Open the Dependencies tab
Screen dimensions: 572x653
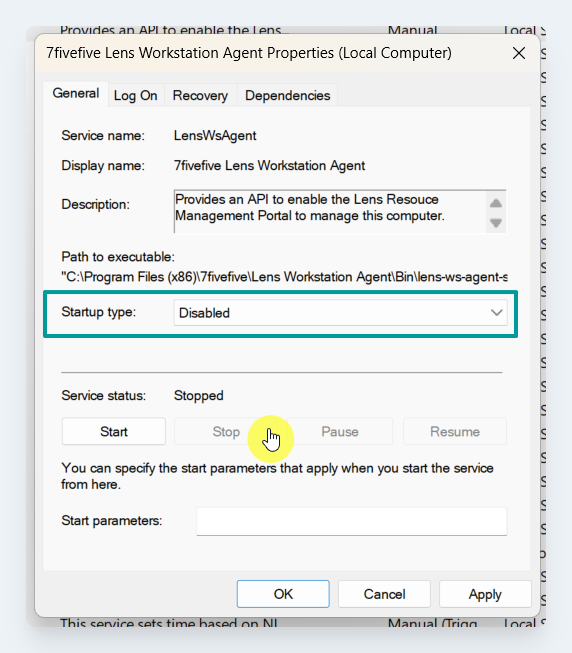(x=287, y=95)
